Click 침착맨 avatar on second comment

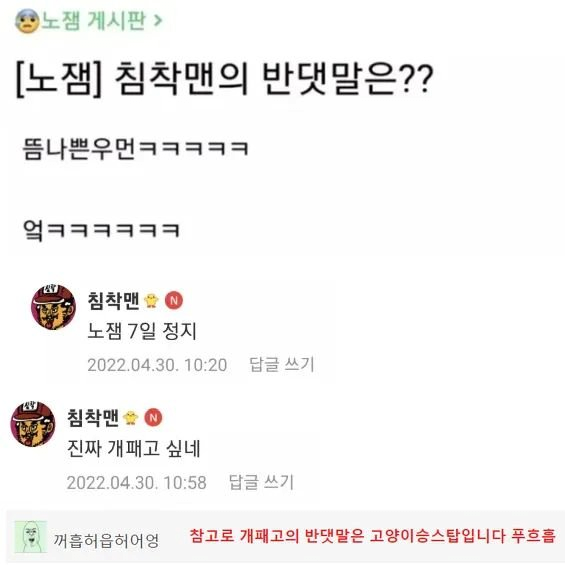tap(33, 424)
